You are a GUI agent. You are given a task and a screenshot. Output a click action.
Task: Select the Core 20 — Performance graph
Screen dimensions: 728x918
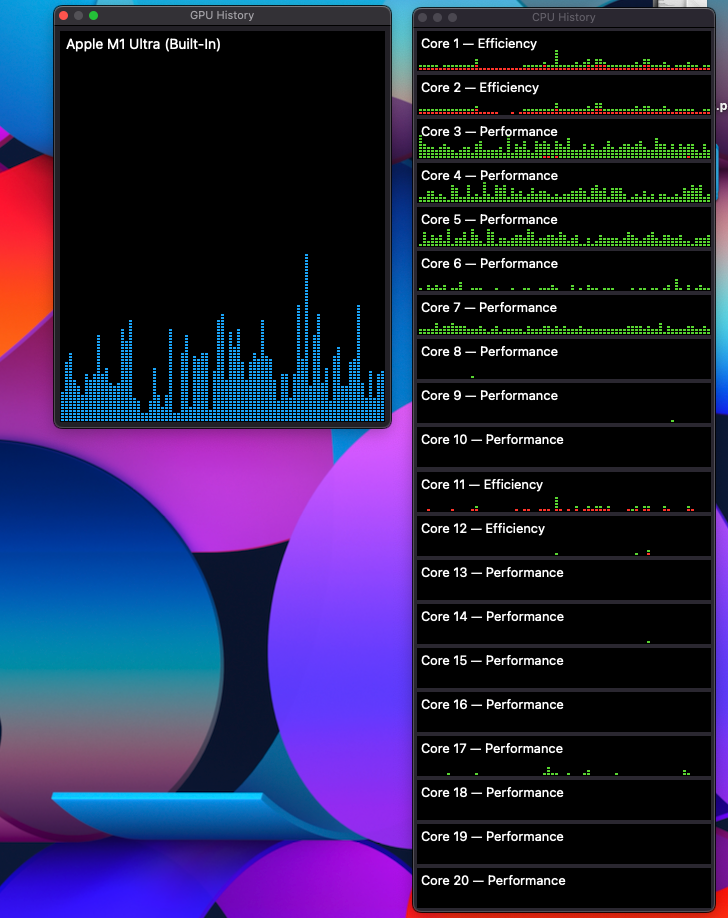(x=563, y=890)
